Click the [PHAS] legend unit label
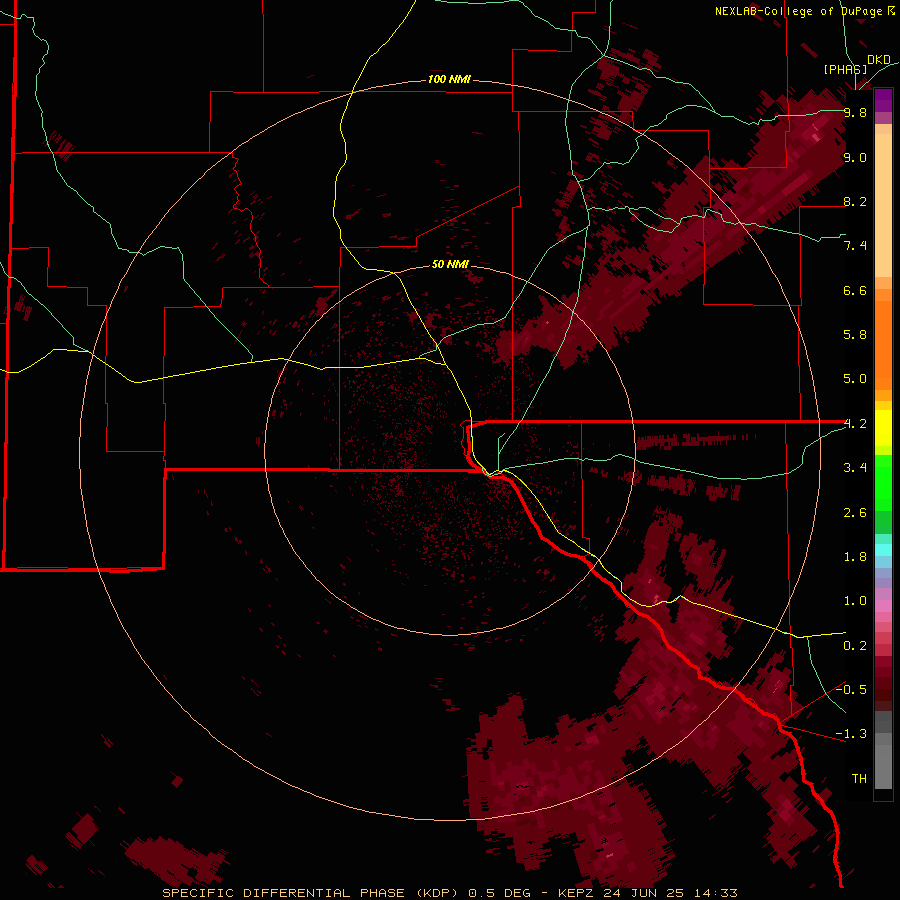 (845, 69)
